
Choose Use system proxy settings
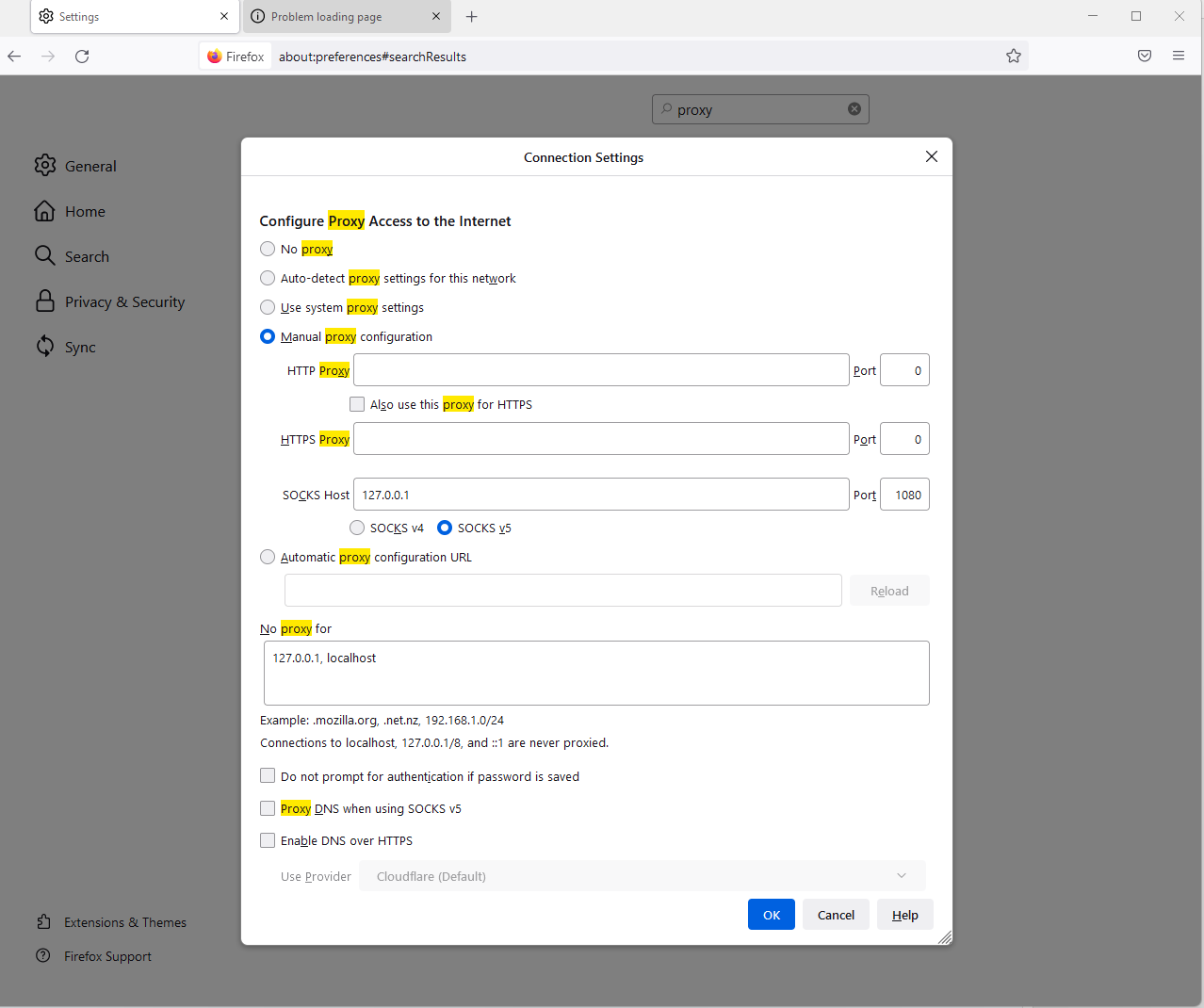click(x=268, y=308)
